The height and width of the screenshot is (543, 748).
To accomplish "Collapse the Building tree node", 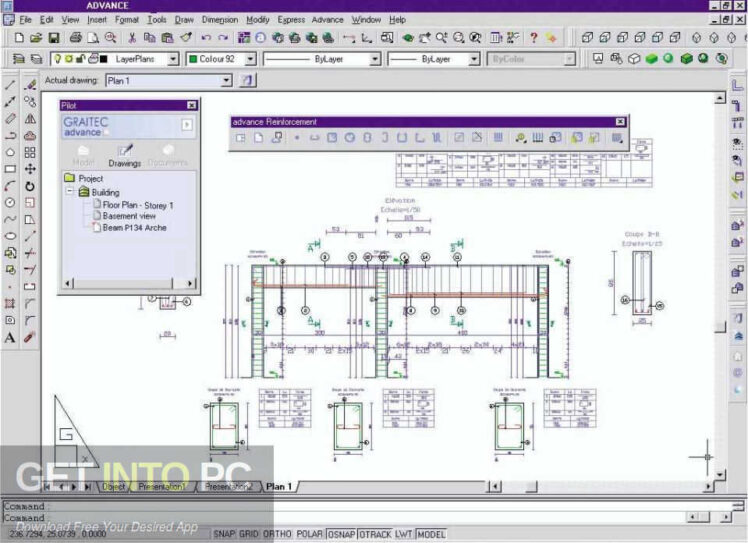I will coord(70,191).
